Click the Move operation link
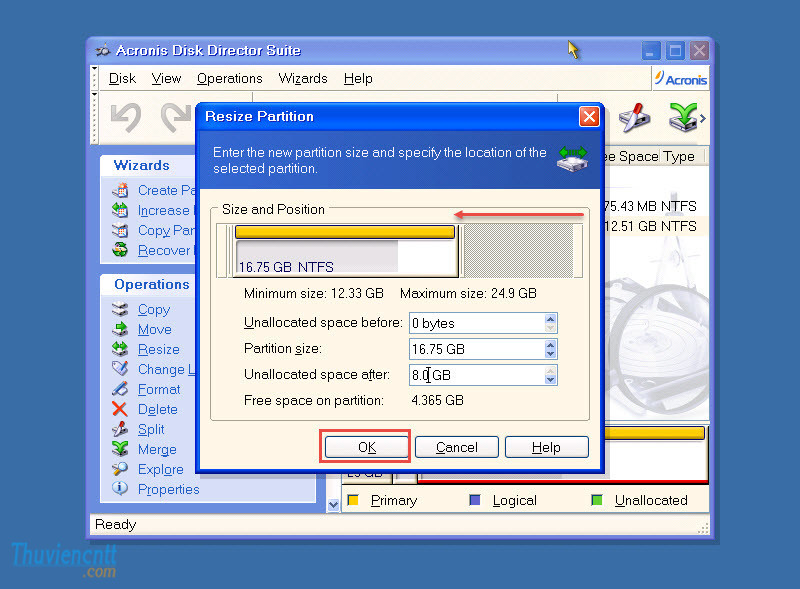Screen dimensions: 800x589 155,330
